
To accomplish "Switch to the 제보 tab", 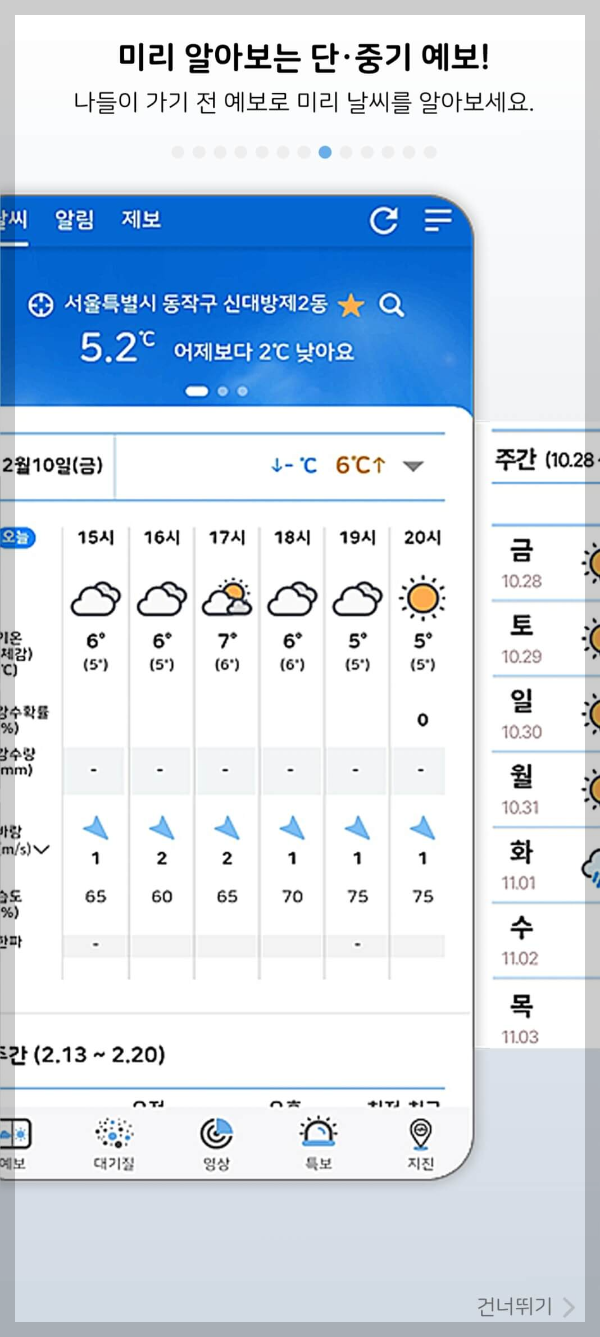I will point(141,220).
